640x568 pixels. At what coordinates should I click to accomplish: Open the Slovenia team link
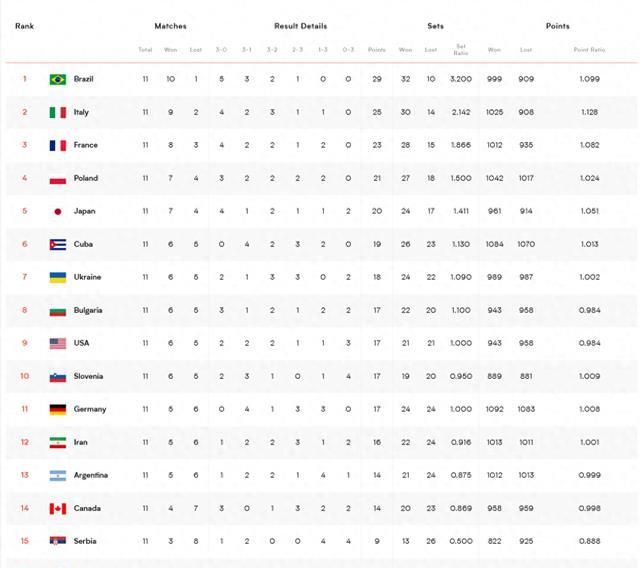pos(88,376)
